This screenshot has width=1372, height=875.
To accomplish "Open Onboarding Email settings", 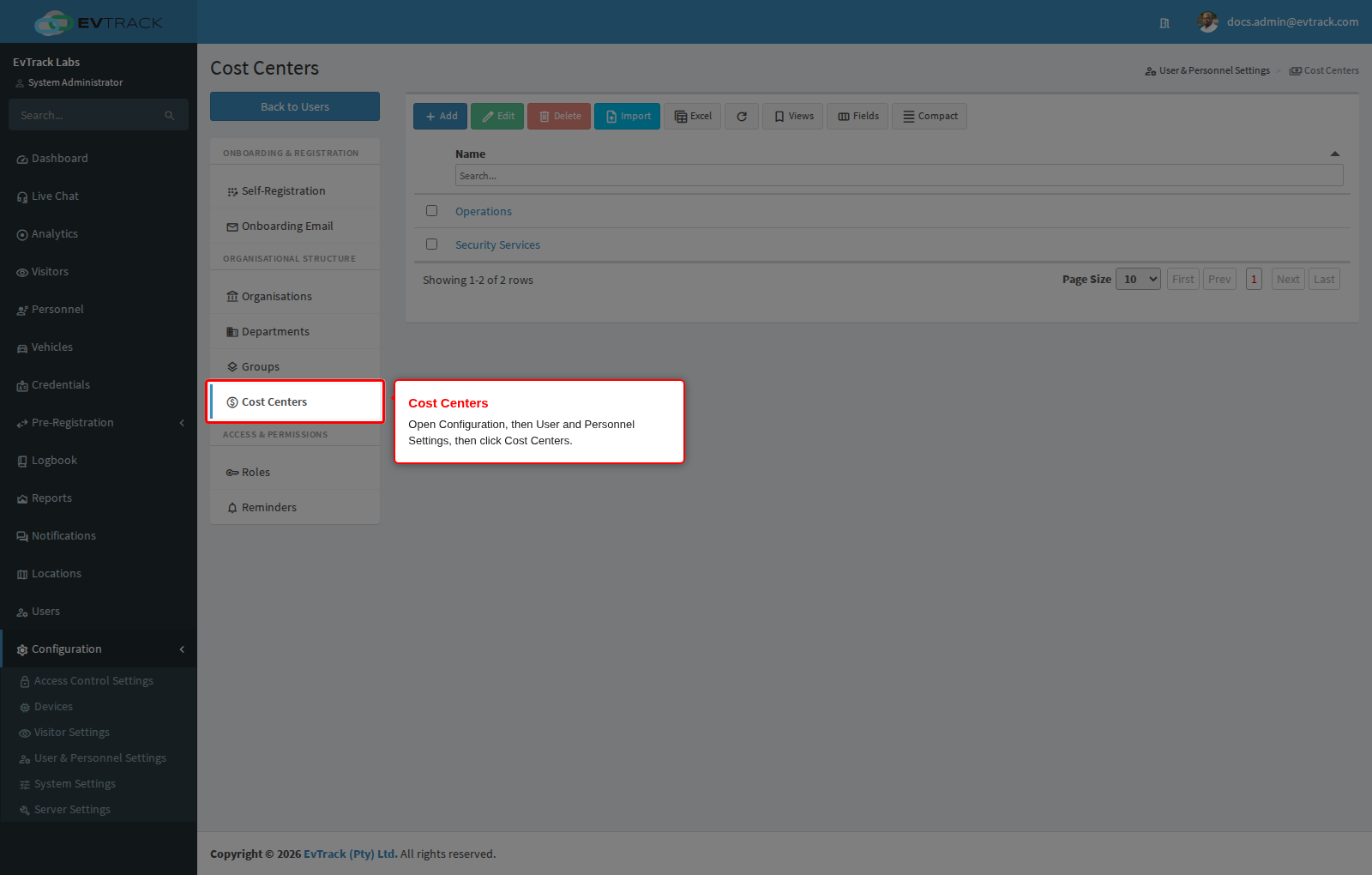I will click(295, 226).
